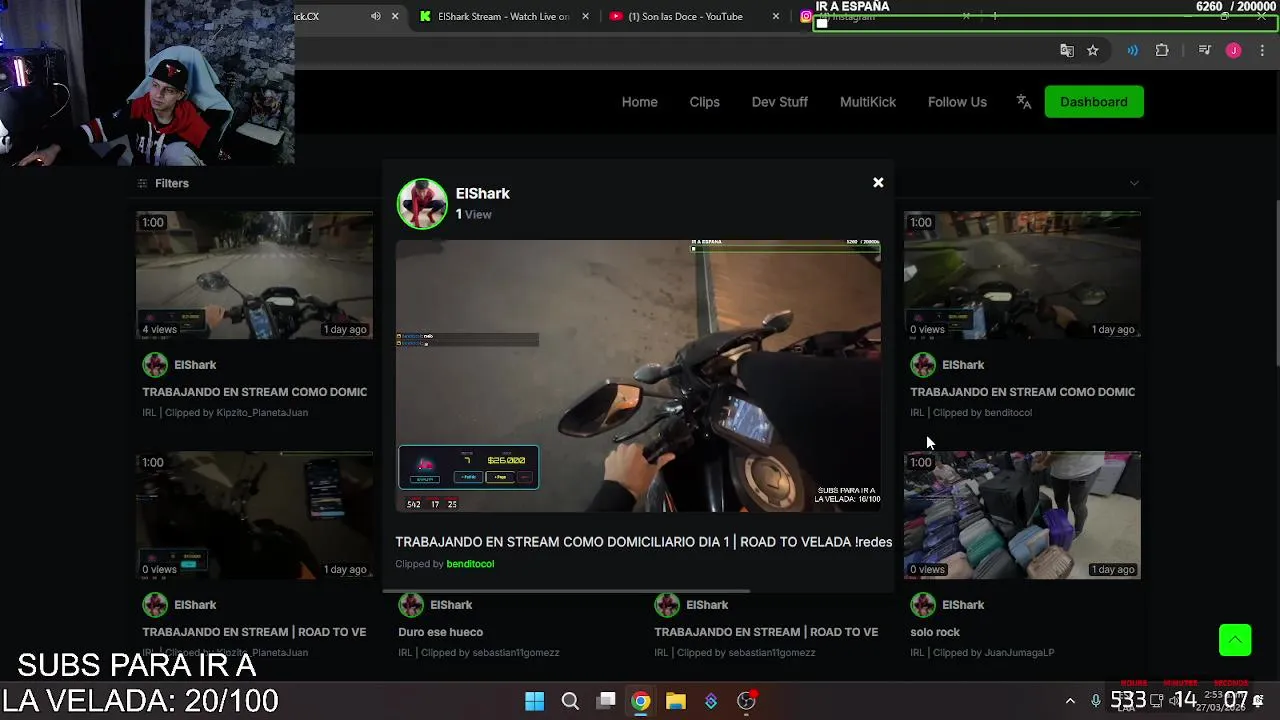Go to Home in the navigation
The width and height of the screenshot is (1280, 720).
click(640, 102)
